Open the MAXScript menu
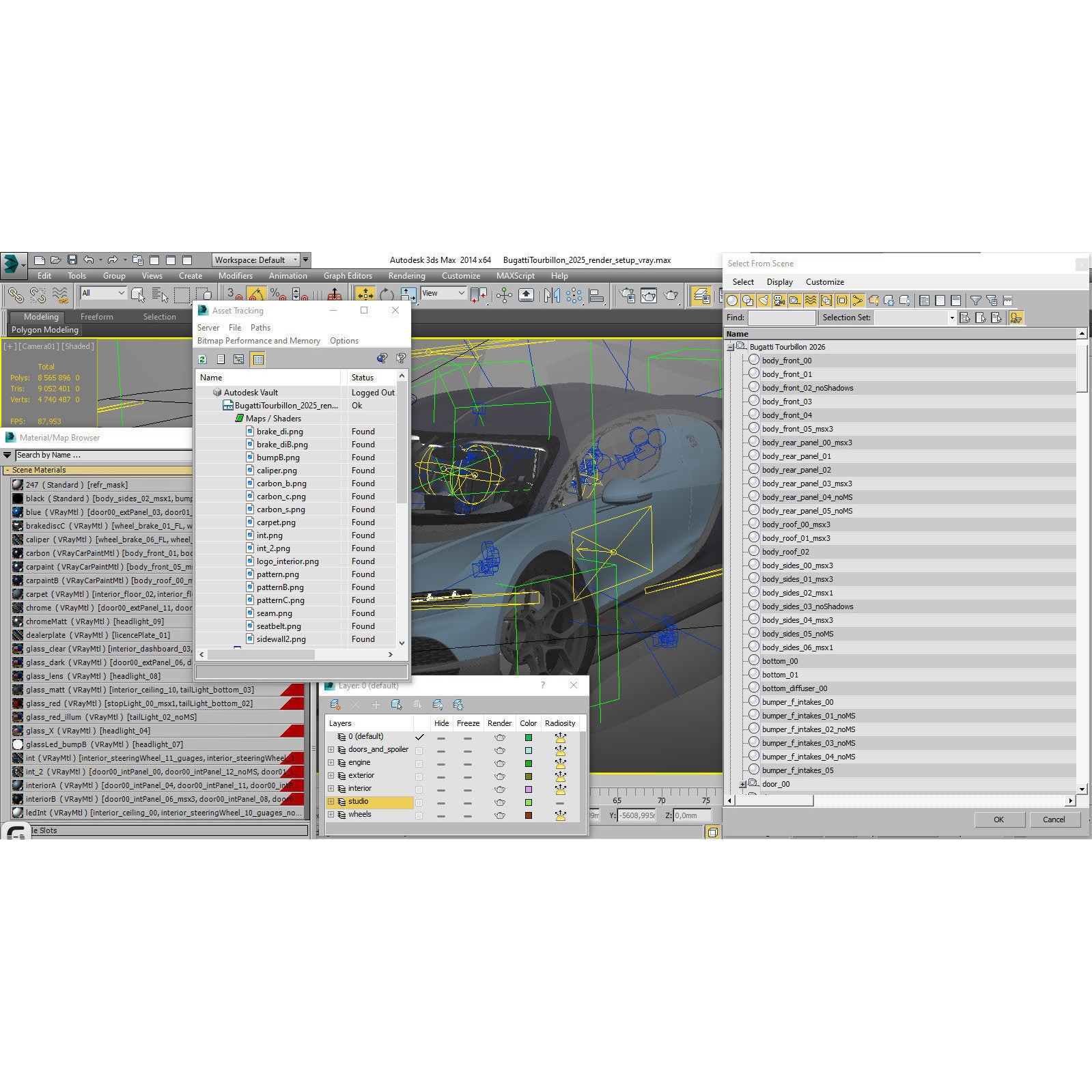Viewport: 1092px width, 1092px height. point(515,276)
